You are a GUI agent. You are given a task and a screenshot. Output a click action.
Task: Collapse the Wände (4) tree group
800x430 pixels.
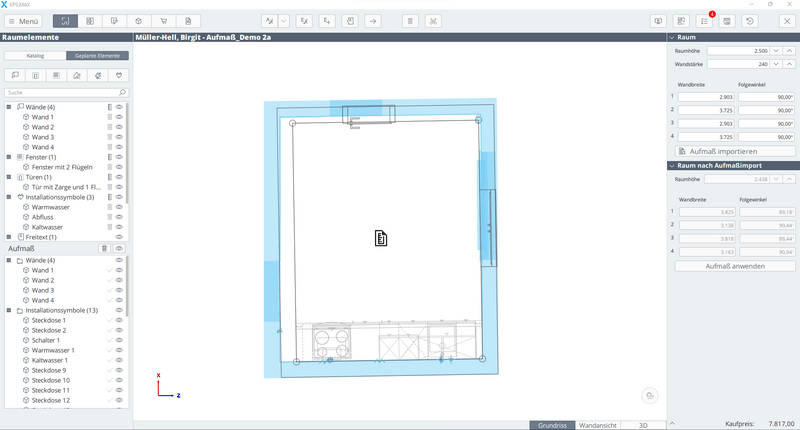(8, 107)
